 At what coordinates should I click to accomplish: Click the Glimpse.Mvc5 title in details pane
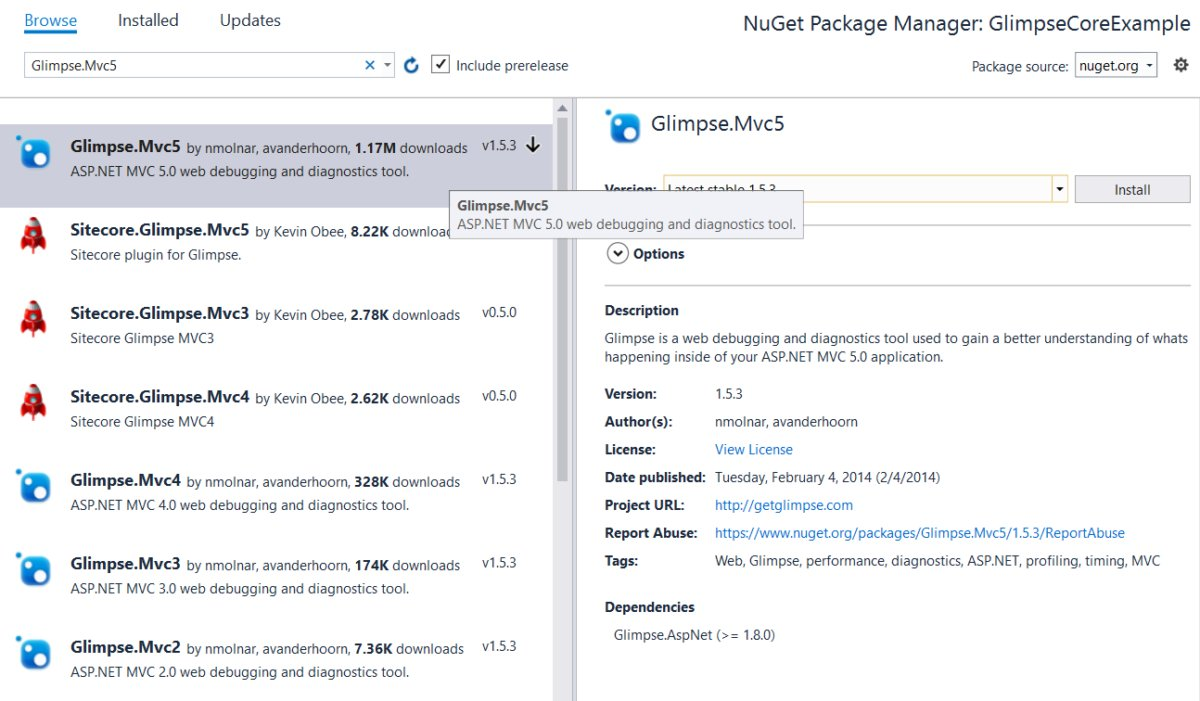[x=718, y=125]
